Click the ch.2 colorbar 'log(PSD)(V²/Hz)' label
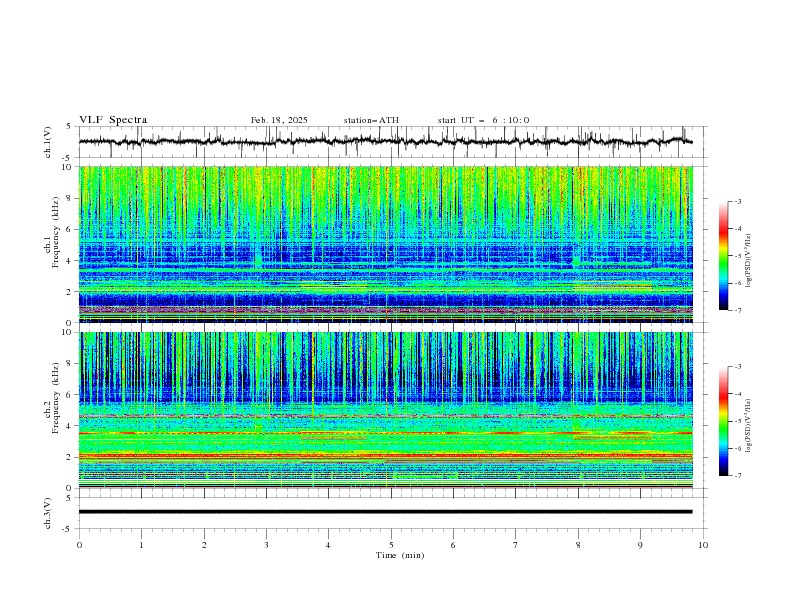This screenshot has height=612, width=792. (749, 426)
